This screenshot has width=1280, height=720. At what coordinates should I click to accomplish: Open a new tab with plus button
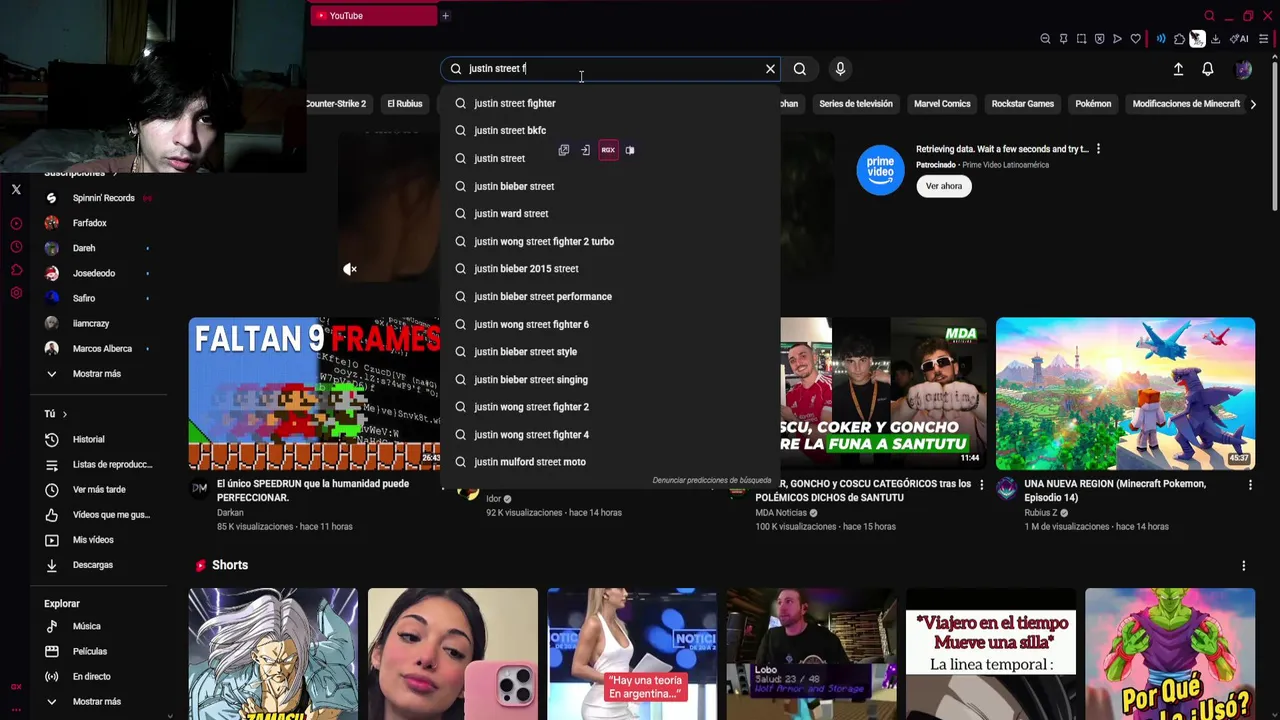[x=445, y=15]
